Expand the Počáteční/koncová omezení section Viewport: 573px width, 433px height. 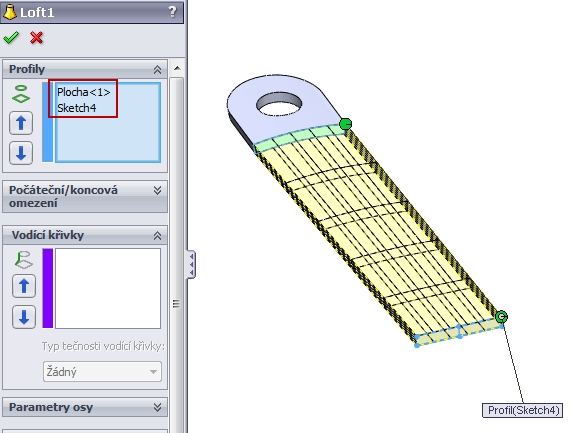(158, 190)
